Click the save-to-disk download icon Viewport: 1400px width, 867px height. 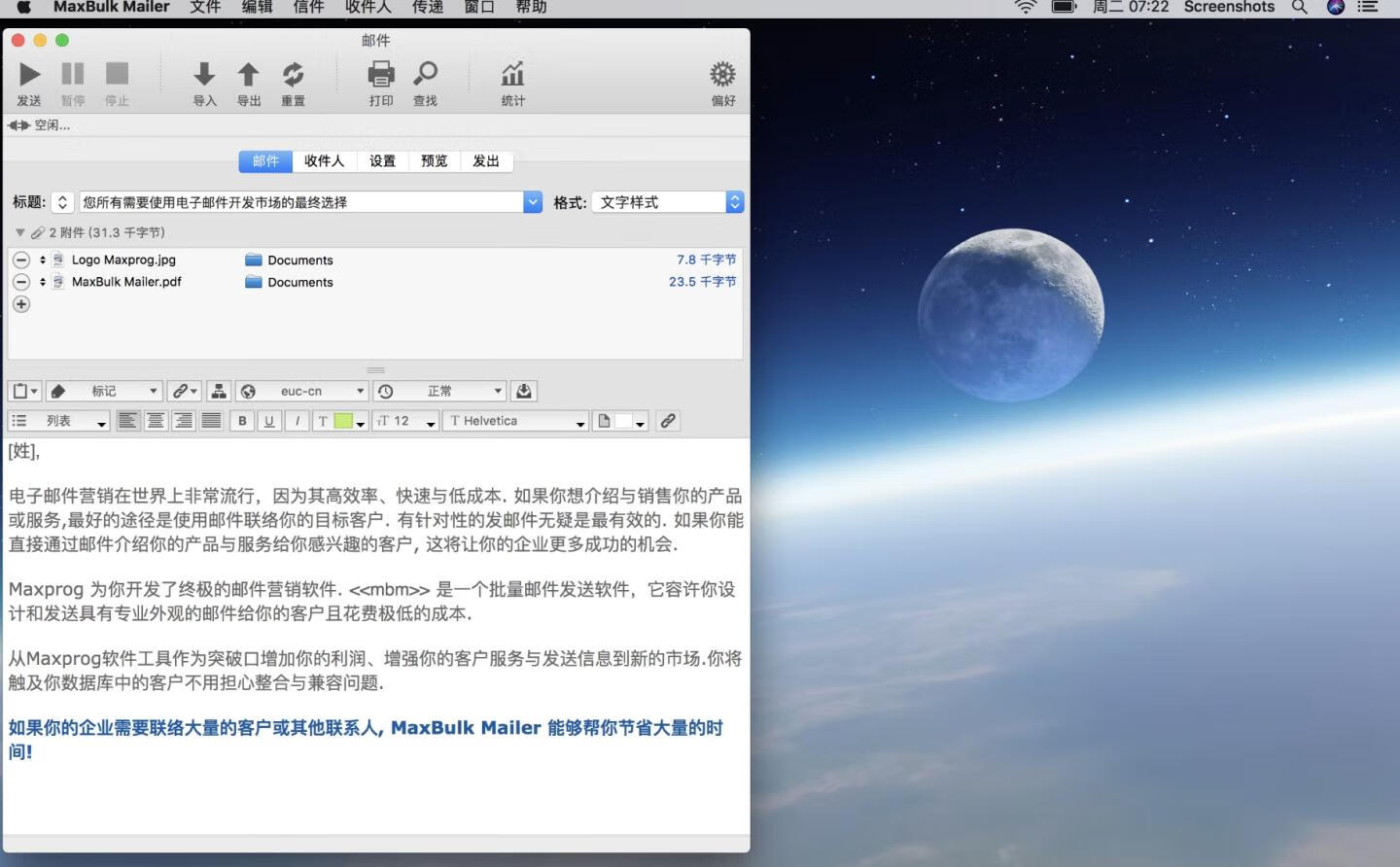click(523, 391)
